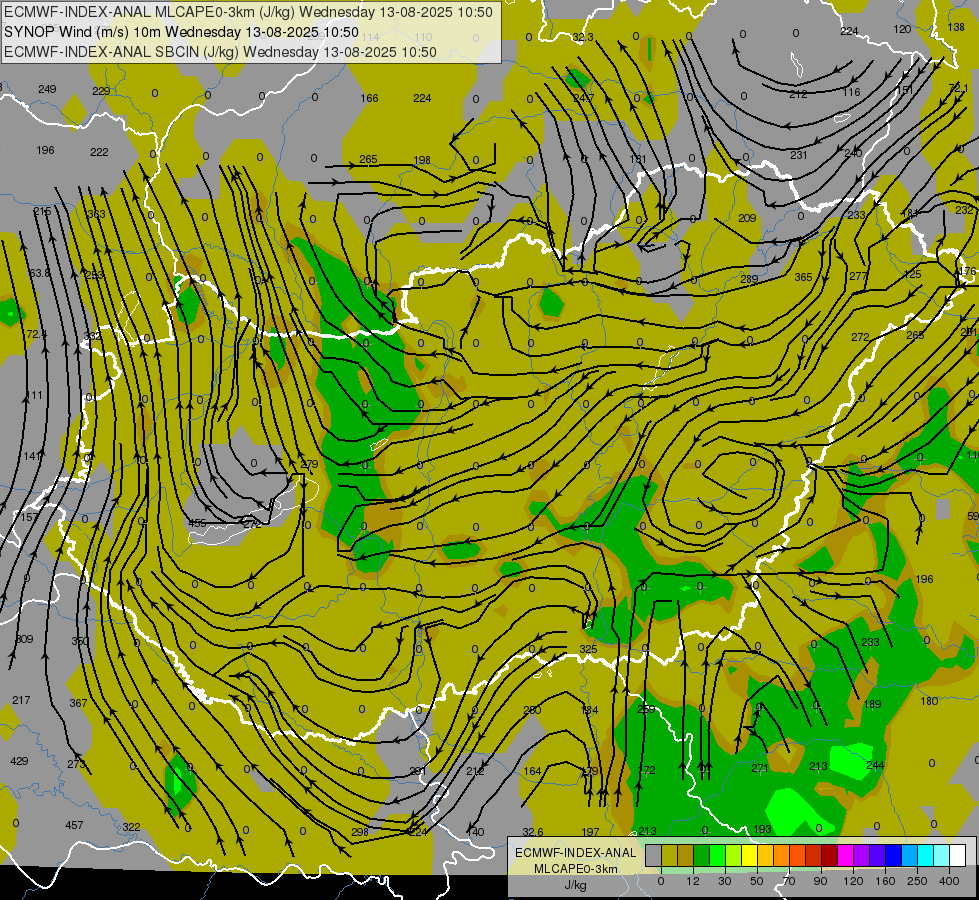Click the map value 116
The width and height of the screenshot is (979, 900).
pos(852,92)
